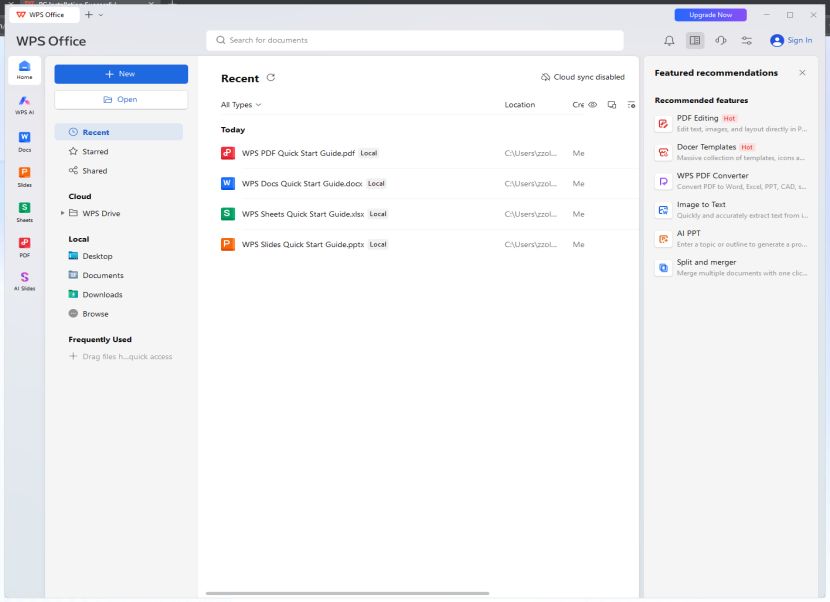Focus the Search for documents field

pyautogui.click(x=415, y=40)
